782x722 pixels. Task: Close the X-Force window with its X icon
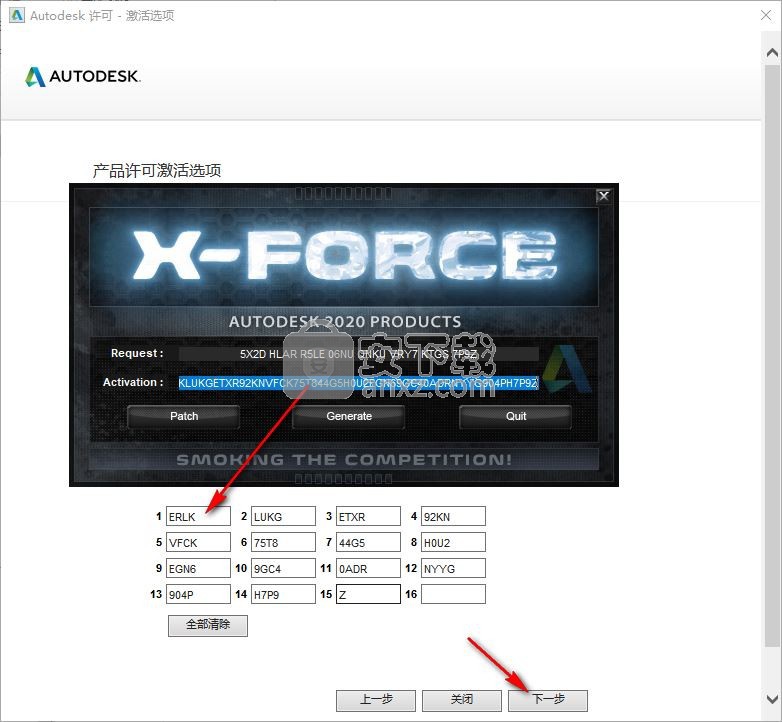(603, 196)
